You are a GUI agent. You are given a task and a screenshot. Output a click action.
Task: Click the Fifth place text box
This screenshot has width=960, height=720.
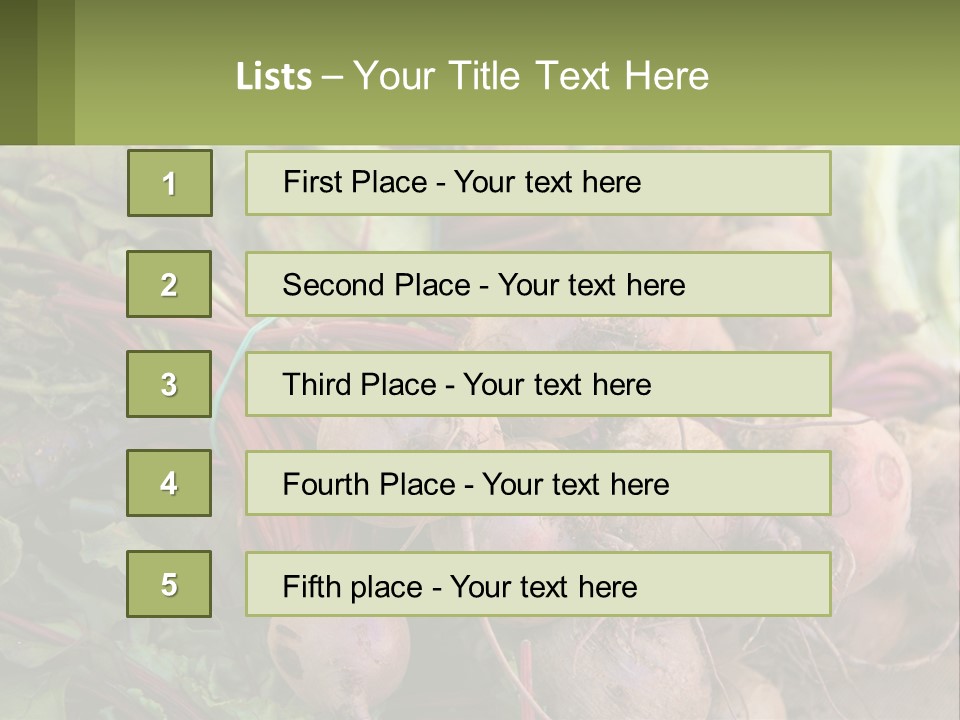coord(538,584)
